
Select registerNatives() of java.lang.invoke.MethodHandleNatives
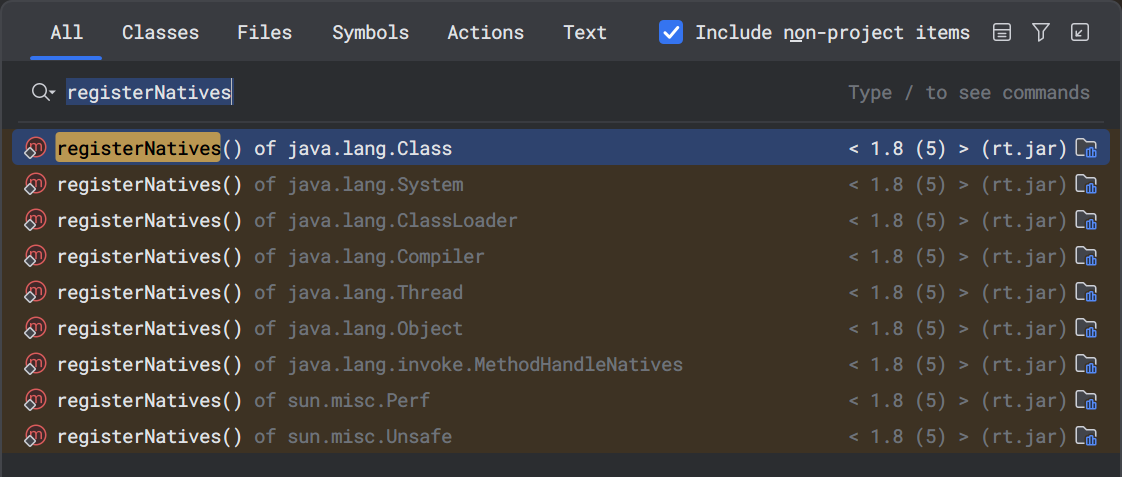pyautogui.click(x=561, y=364)
